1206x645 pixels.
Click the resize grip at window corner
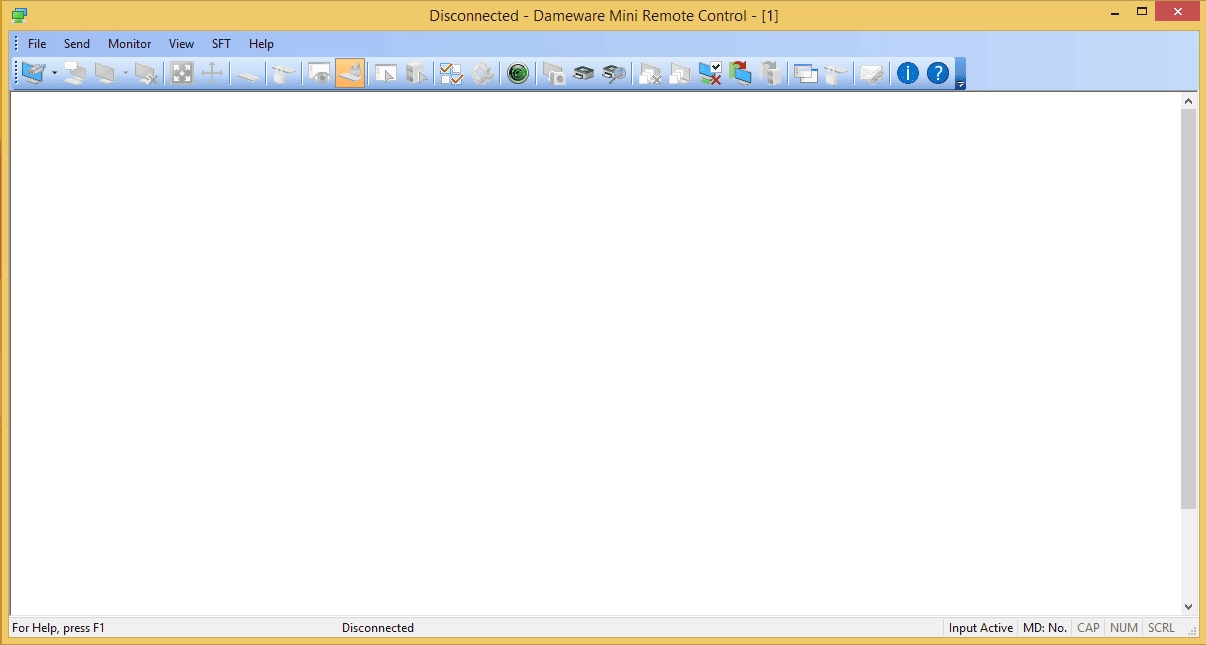click(1191, 630)
